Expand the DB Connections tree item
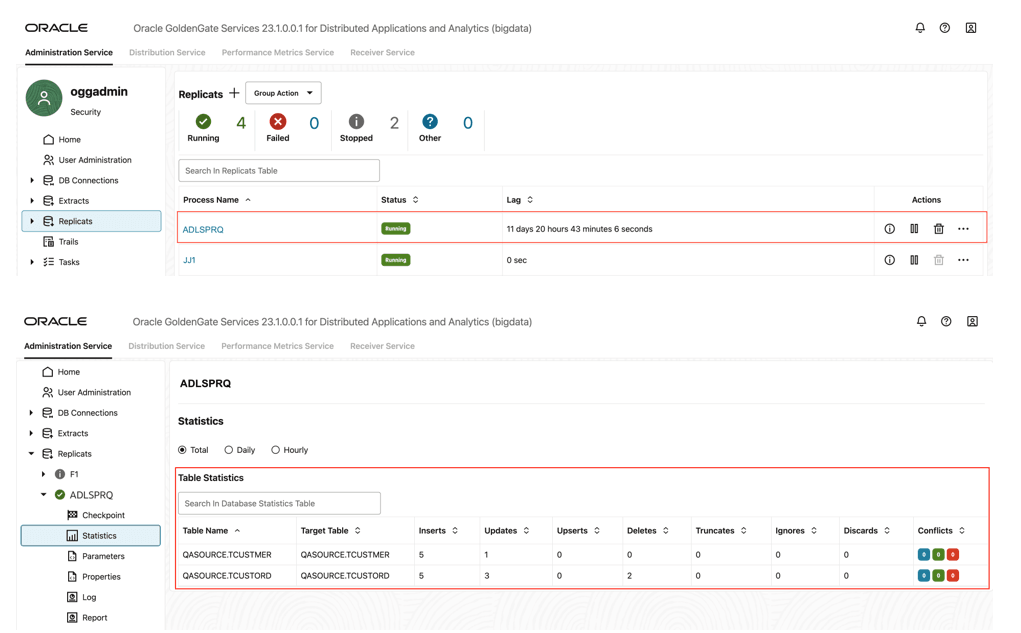The height and width of the screenshot is (633, 1021). pos(31,182)
